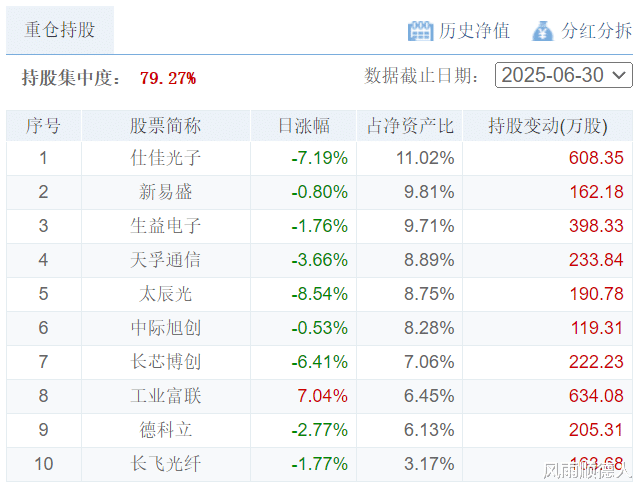
Task: Click holding change 190.78
Action: pos(597,294)
